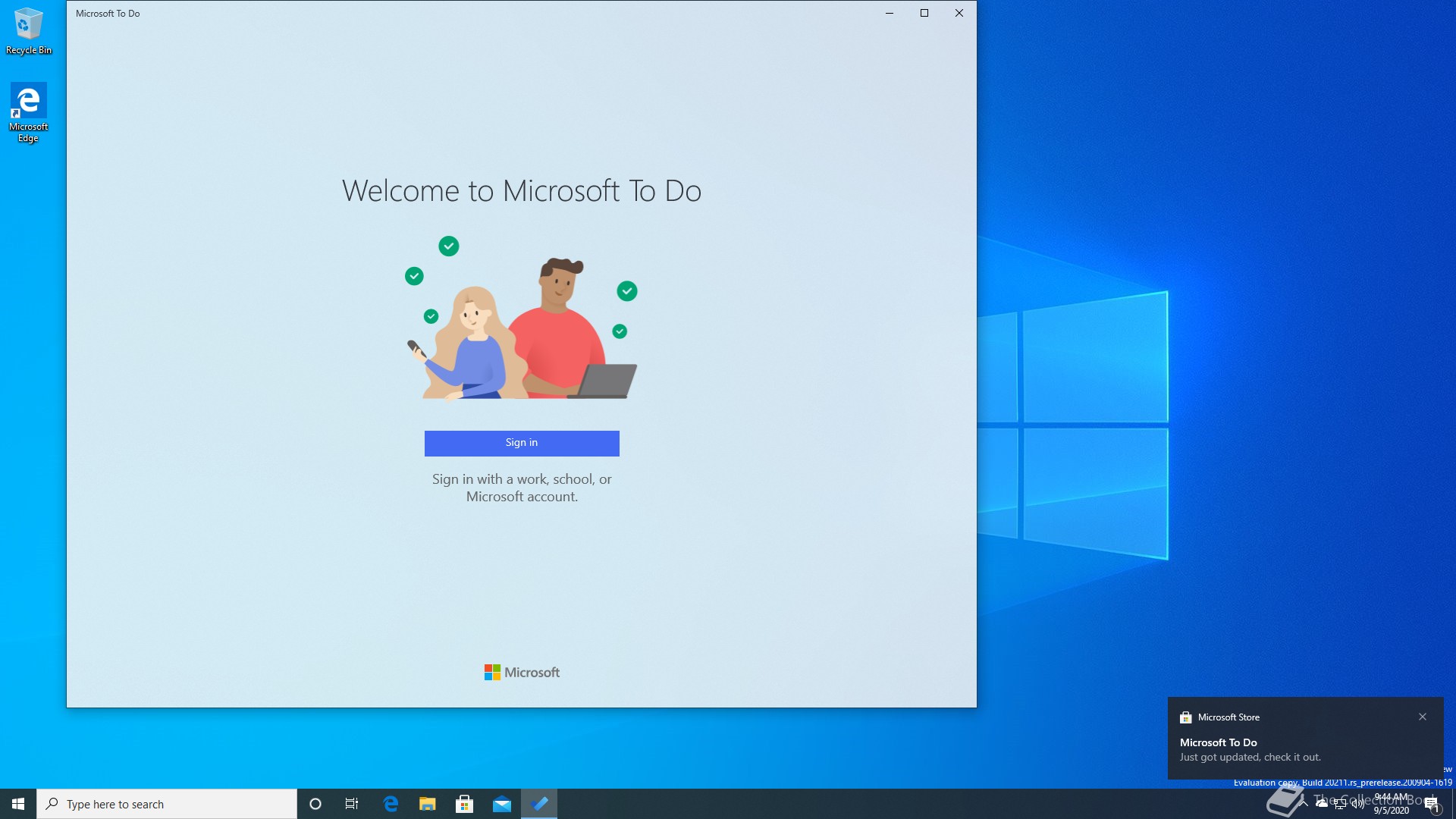Screen dimensions: 1456x819
Task: Open the network status tray icon
Action: pyautogui.click(x=1340, y=804)
